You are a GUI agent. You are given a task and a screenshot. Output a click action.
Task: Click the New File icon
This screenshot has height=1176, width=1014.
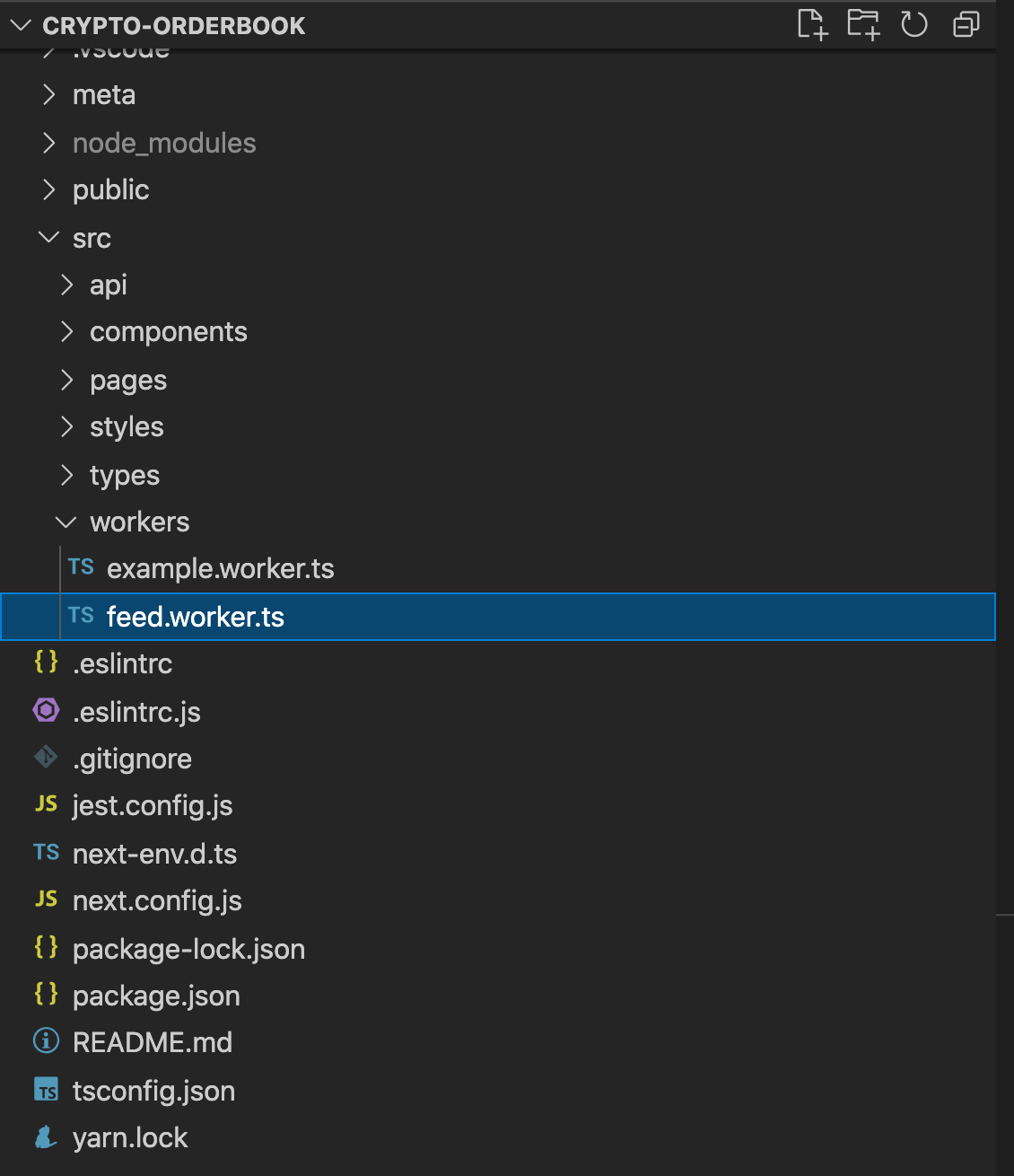point(812,24)
